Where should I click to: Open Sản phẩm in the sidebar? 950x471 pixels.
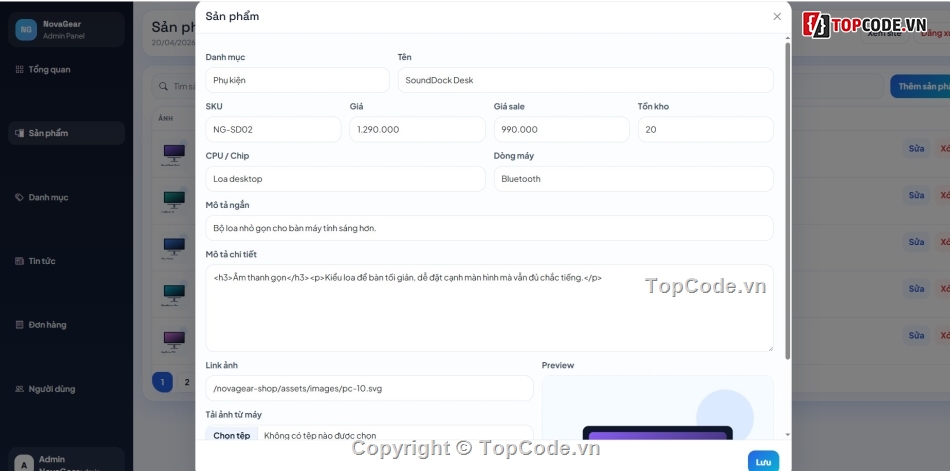pos(67,133)
